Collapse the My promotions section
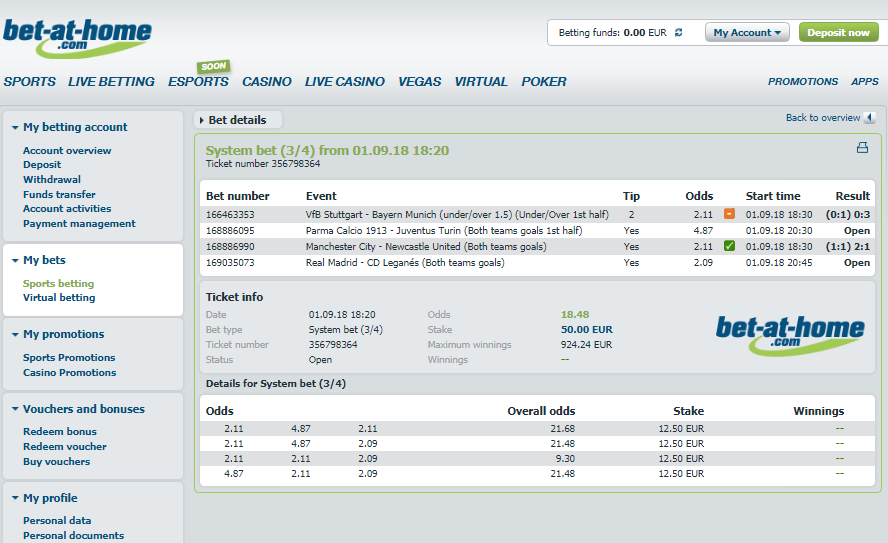 (15, 335)
